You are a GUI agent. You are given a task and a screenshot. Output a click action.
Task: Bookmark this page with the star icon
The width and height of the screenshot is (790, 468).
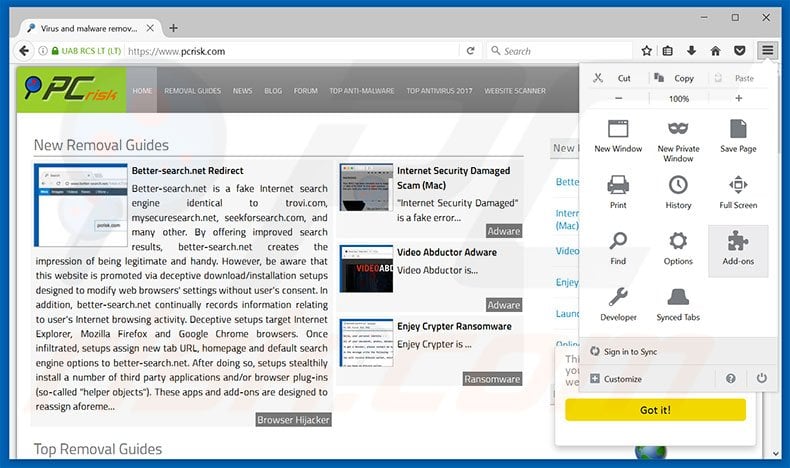(x=646, y=50)
